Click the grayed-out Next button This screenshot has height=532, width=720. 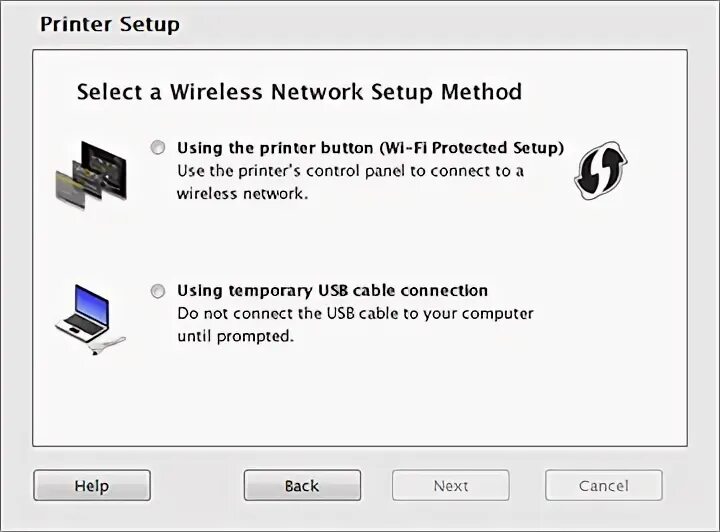(450, 485)
